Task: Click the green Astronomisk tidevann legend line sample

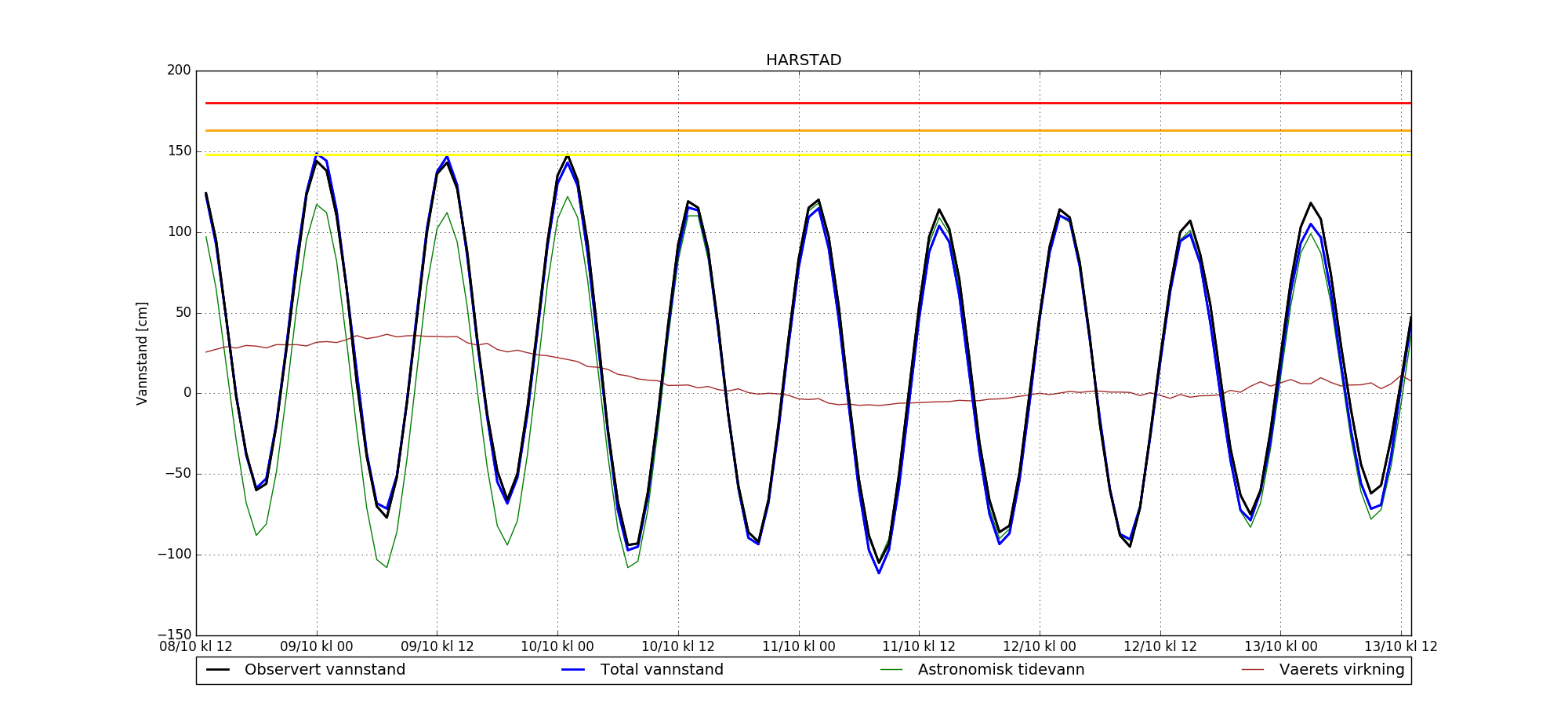Action: (891, 670)
